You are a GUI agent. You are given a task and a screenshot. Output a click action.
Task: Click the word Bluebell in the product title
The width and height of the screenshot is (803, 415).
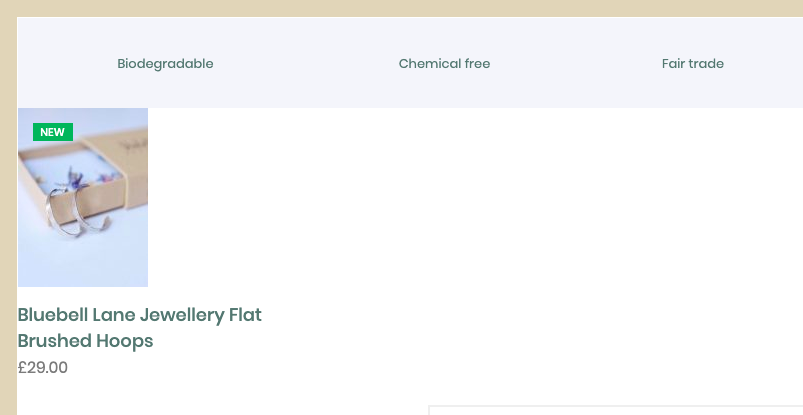[x=53, y=315]
